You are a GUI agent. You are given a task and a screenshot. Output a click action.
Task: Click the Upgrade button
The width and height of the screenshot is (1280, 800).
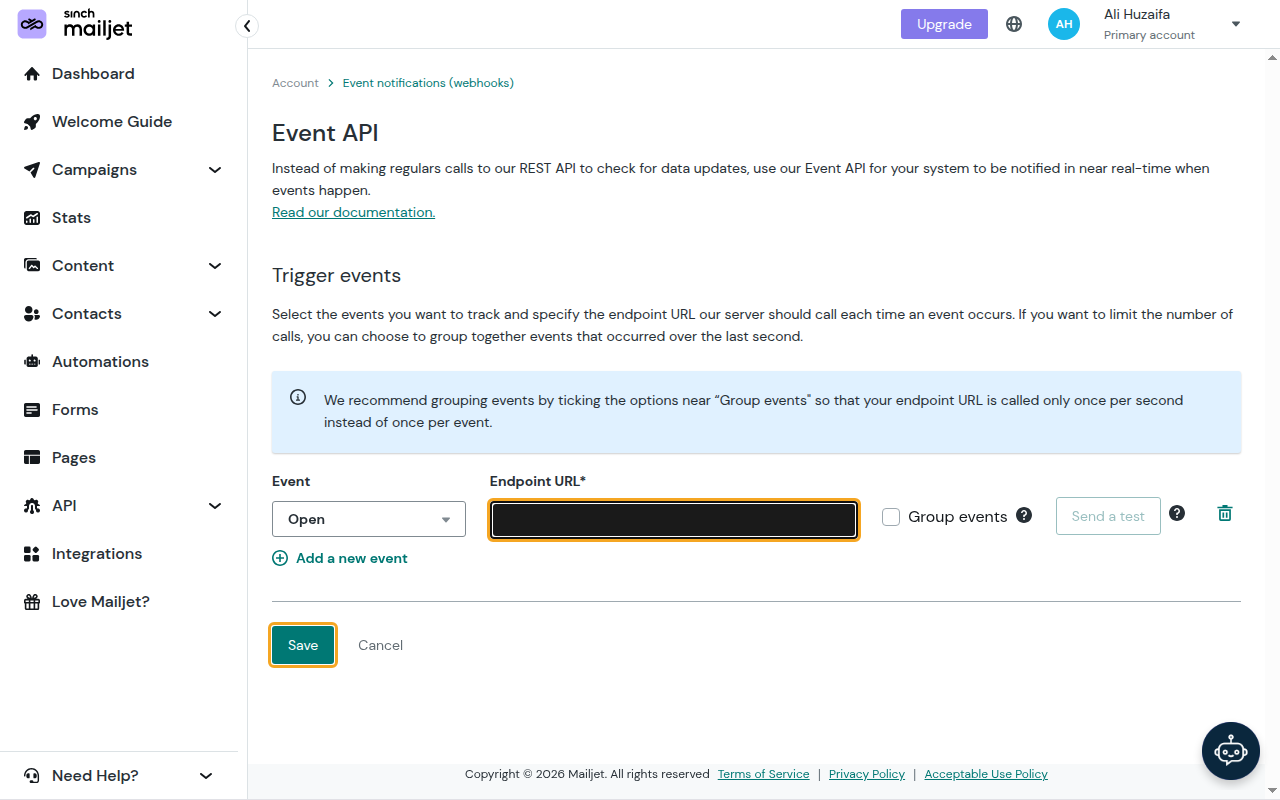[x=944, y=24]
